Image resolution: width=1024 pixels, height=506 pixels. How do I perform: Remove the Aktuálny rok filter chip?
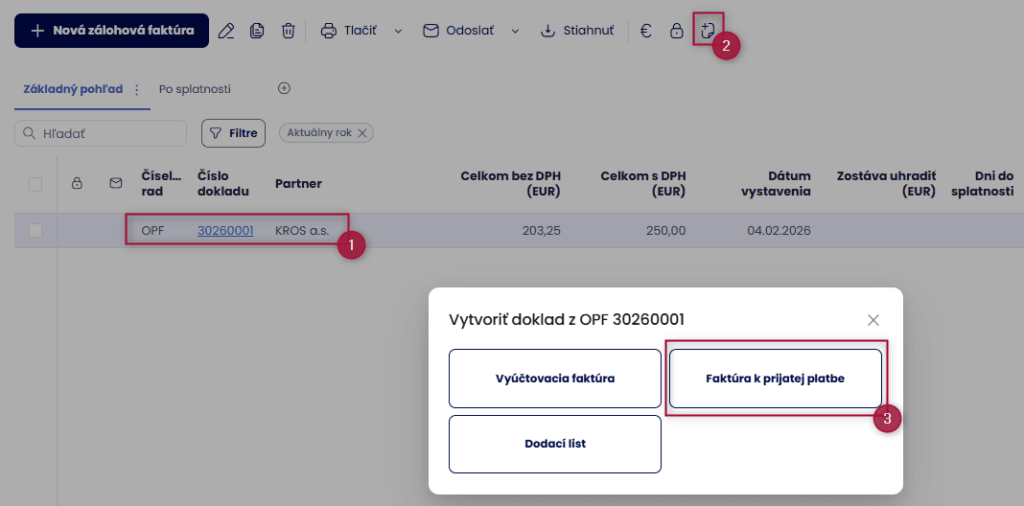click(x=363, y=132)
